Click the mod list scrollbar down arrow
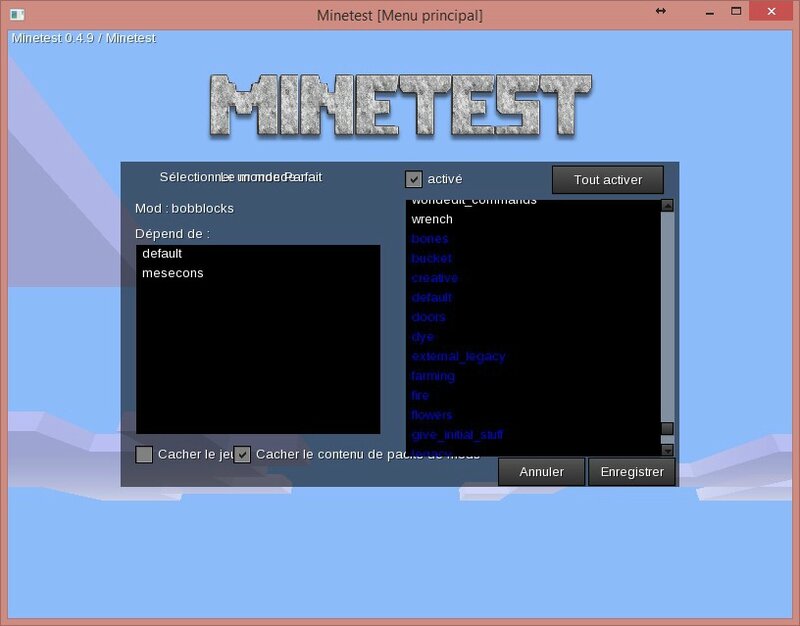The height and width of the screenshot is (626, 800). [x=667, y=450]
